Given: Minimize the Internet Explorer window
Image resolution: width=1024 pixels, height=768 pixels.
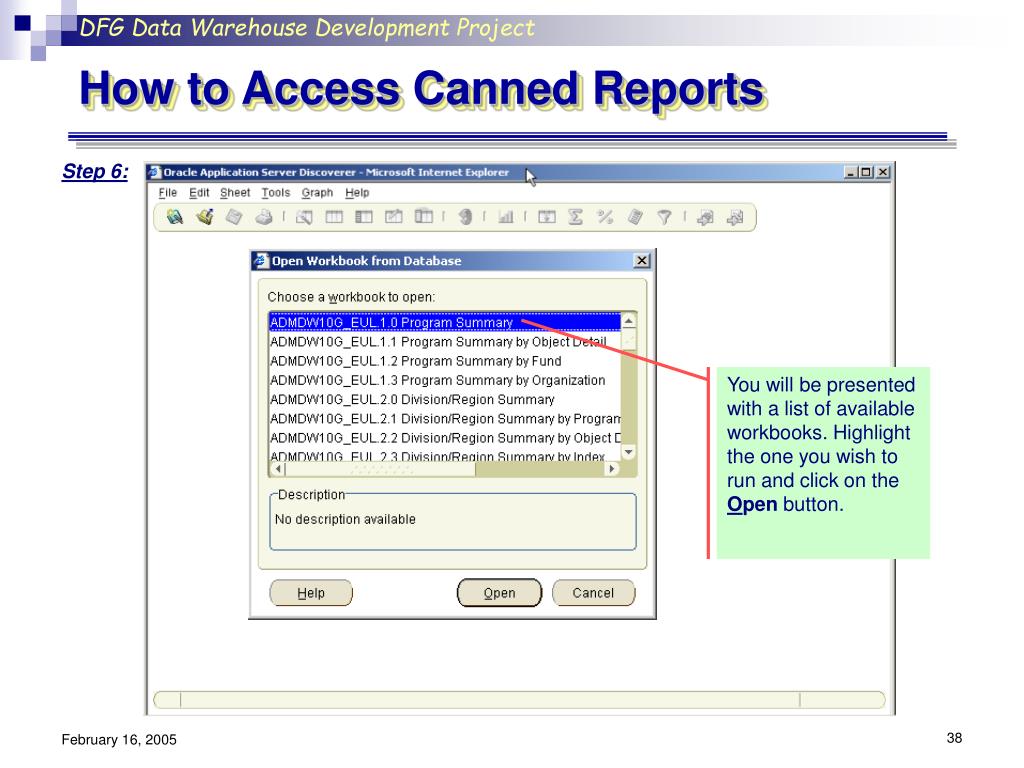Looking at the screenshot, I should pos(850,172).
